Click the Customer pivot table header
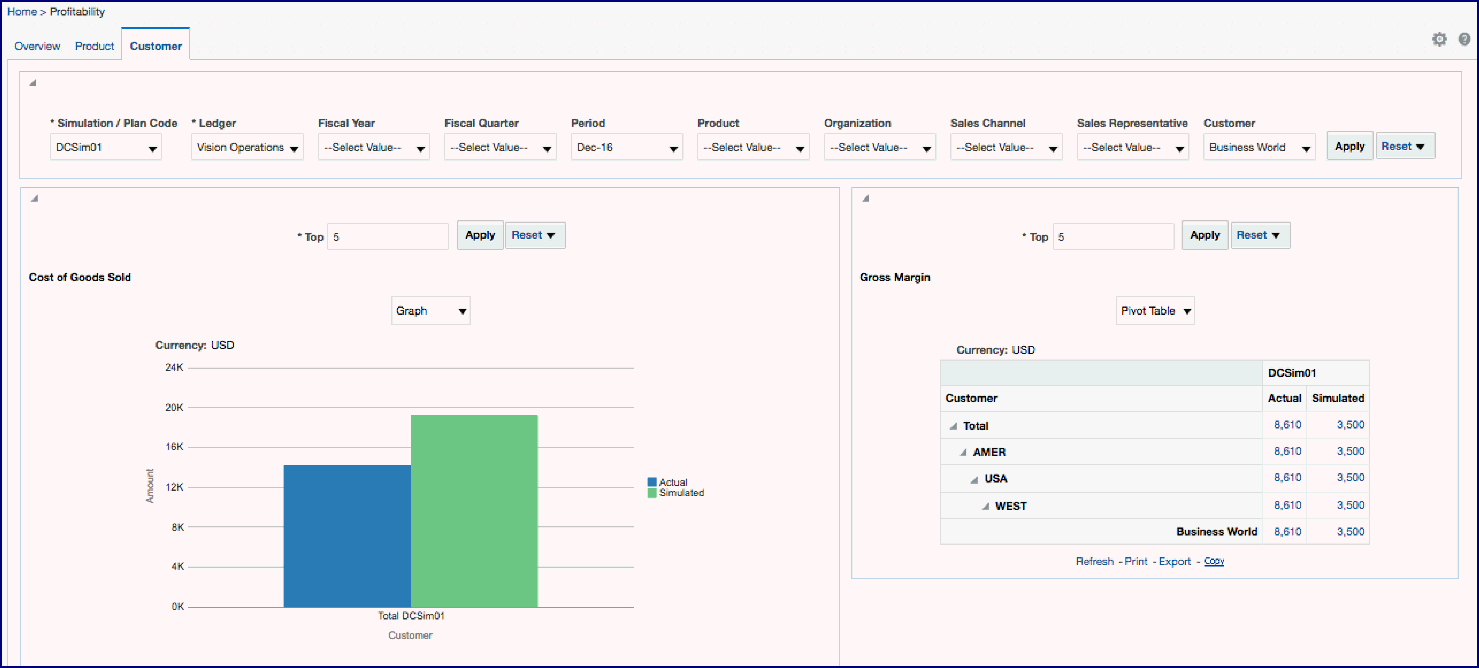Screen dimensions: 1479x668 (971, 398)
